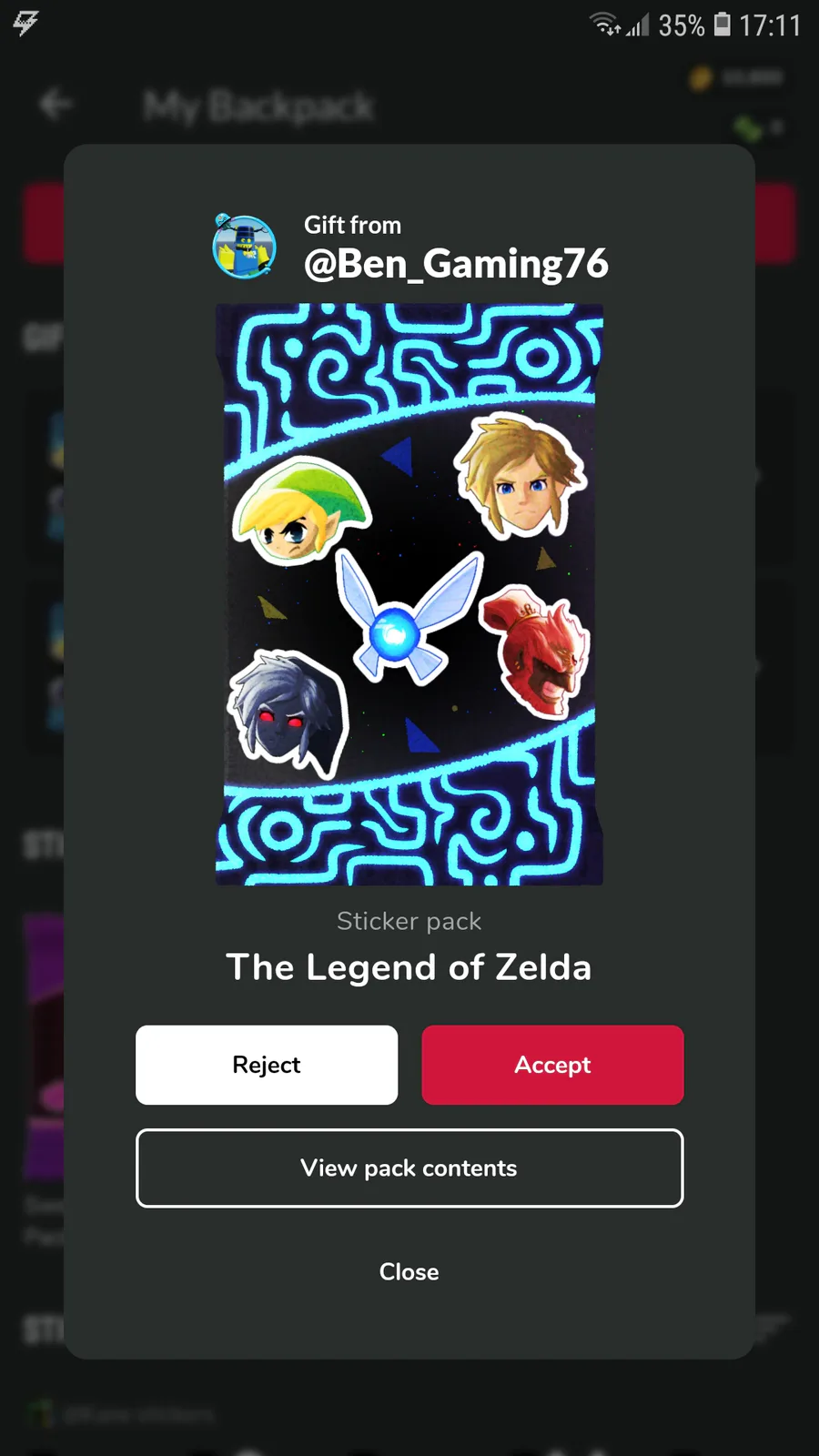Accept the Legend of Zelda gift
This screenshot has width=819, height=1456.
click(552, 1065)
